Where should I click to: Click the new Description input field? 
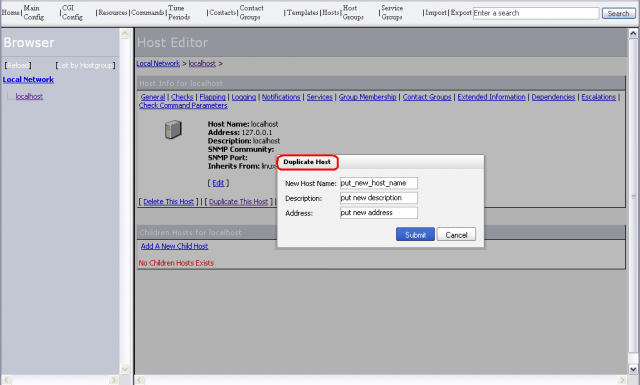coord(378,198)
